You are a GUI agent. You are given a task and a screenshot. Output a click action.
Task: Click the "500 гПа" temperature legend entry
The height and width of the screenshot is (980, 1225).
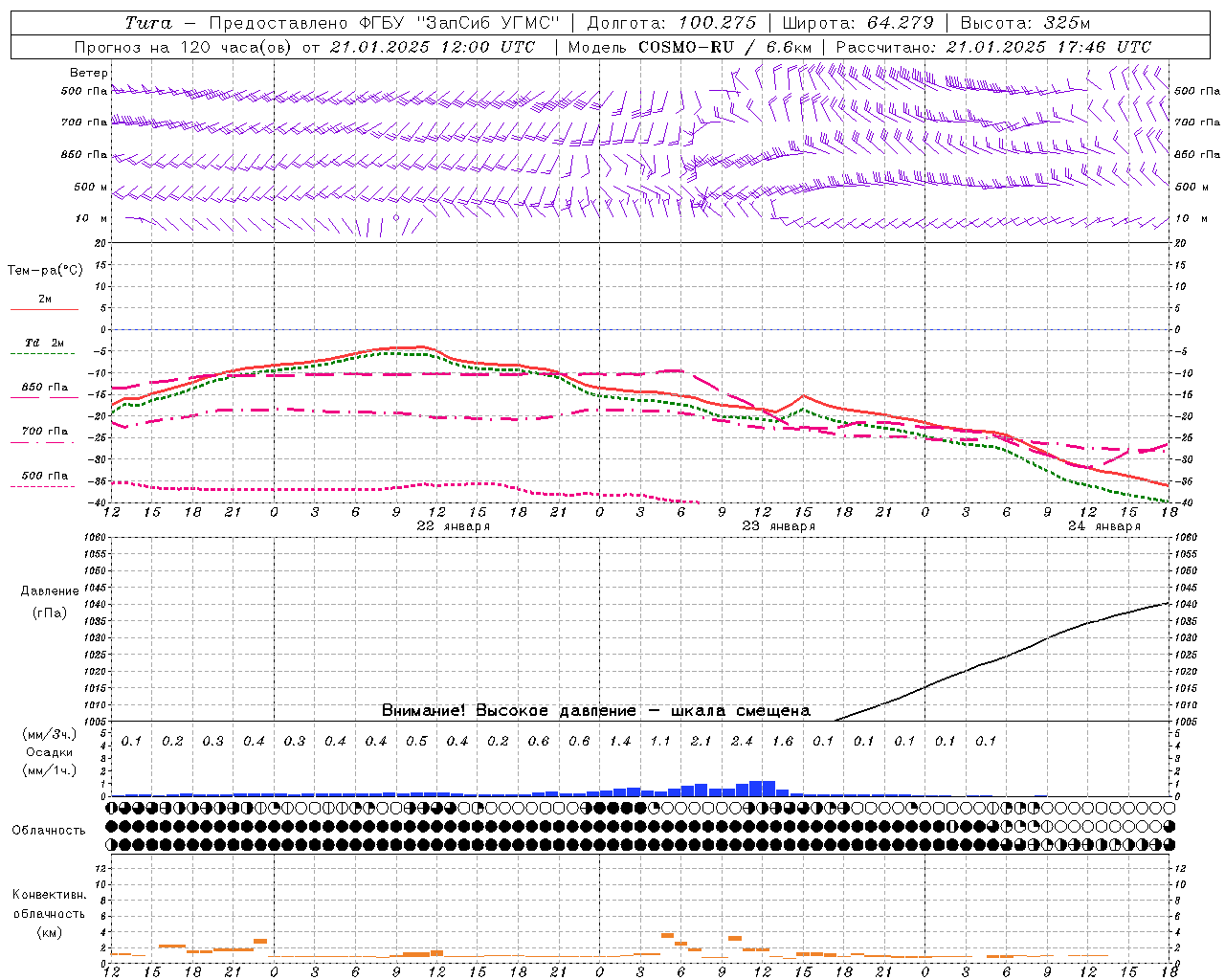(45, 476)
